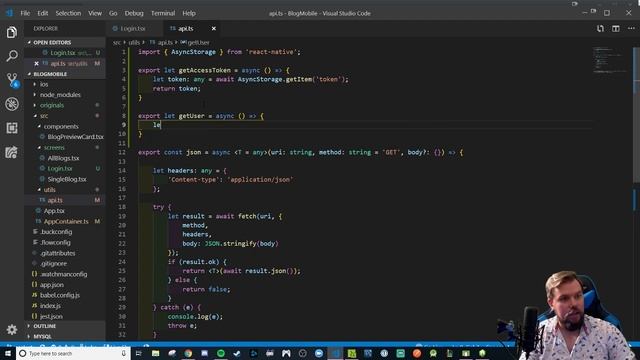Viewport: 640px width, 360px height.
Task: Expand the OUTLINE panel
Action: 44,326
